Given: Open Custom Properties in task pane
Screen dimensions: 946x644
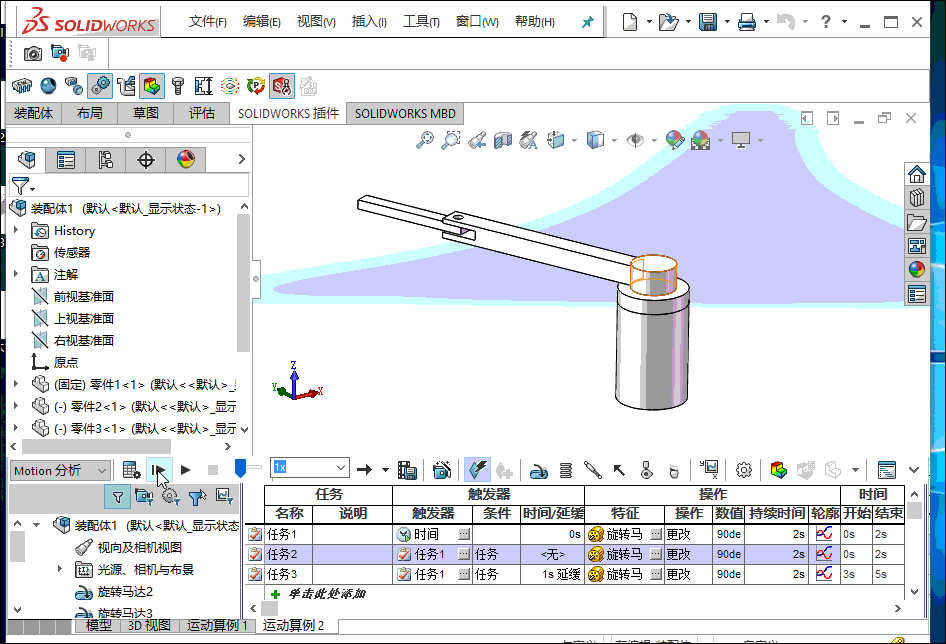Looking at the screenshot, I should (x=916, y=294).
